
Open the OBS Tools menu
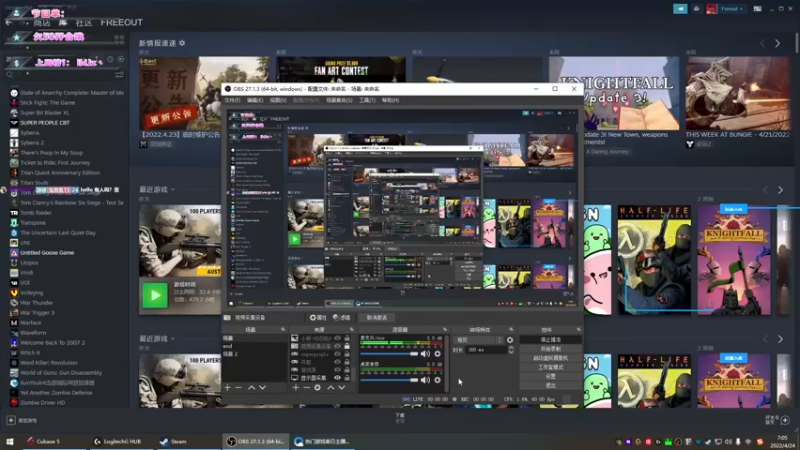tap(367, 101)
